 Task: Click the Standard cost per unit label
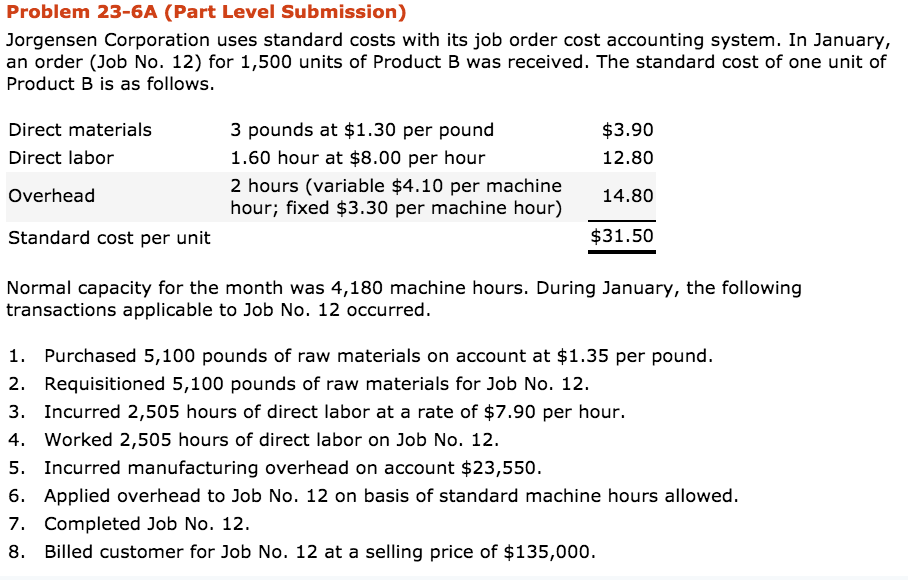[109, 238]
